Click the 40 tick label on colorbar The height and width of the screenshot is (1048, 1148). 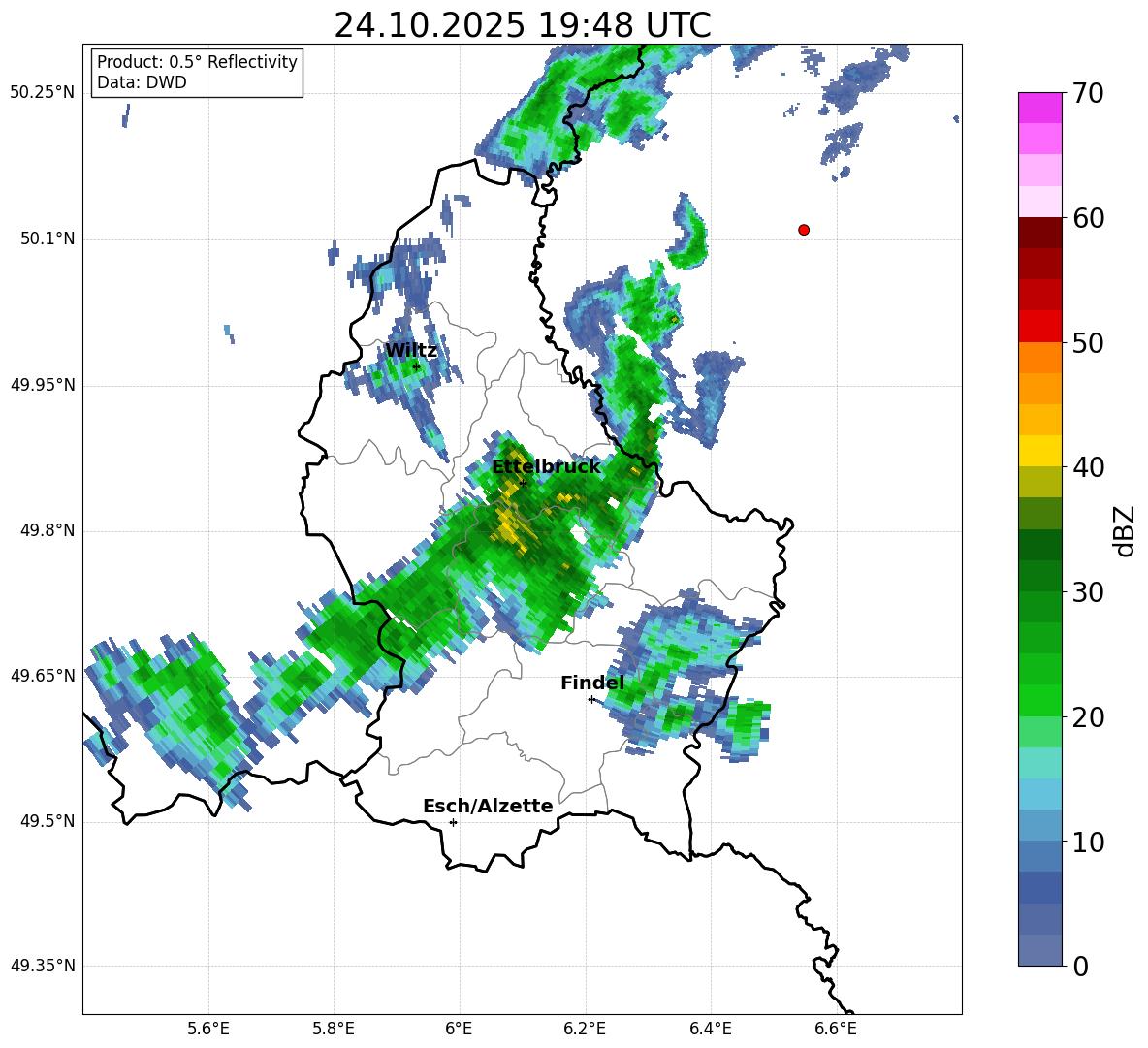coord(1088,467)
